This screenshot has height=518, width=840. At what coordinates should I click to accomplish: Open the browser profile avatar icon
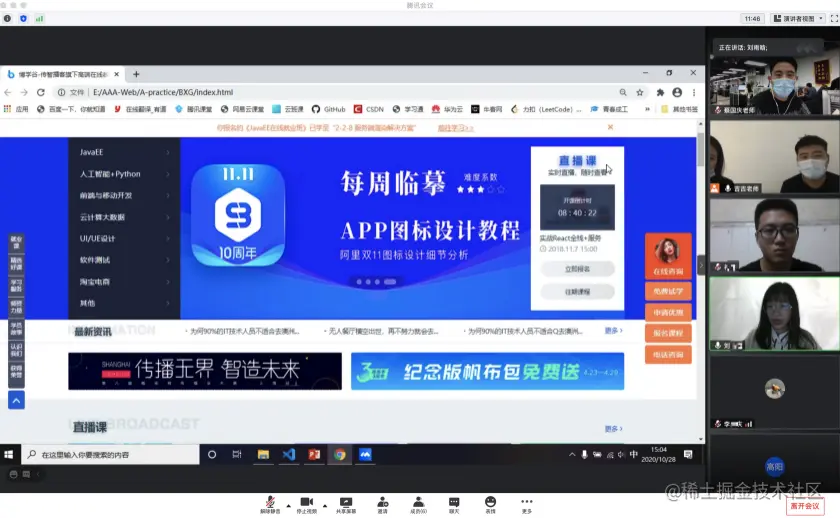[677, 92]
